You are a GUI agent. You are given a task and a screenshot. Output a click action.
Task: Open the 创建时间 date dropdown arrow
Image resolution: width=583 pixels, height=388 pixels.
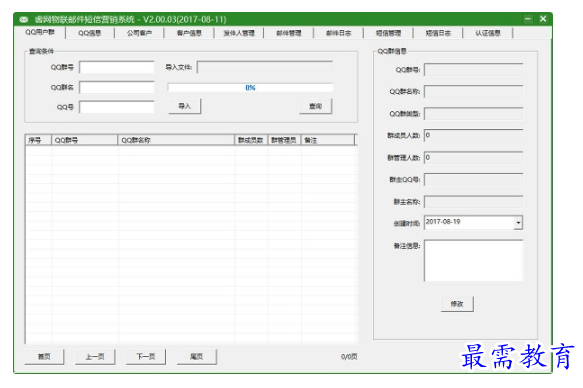(518, 223)
